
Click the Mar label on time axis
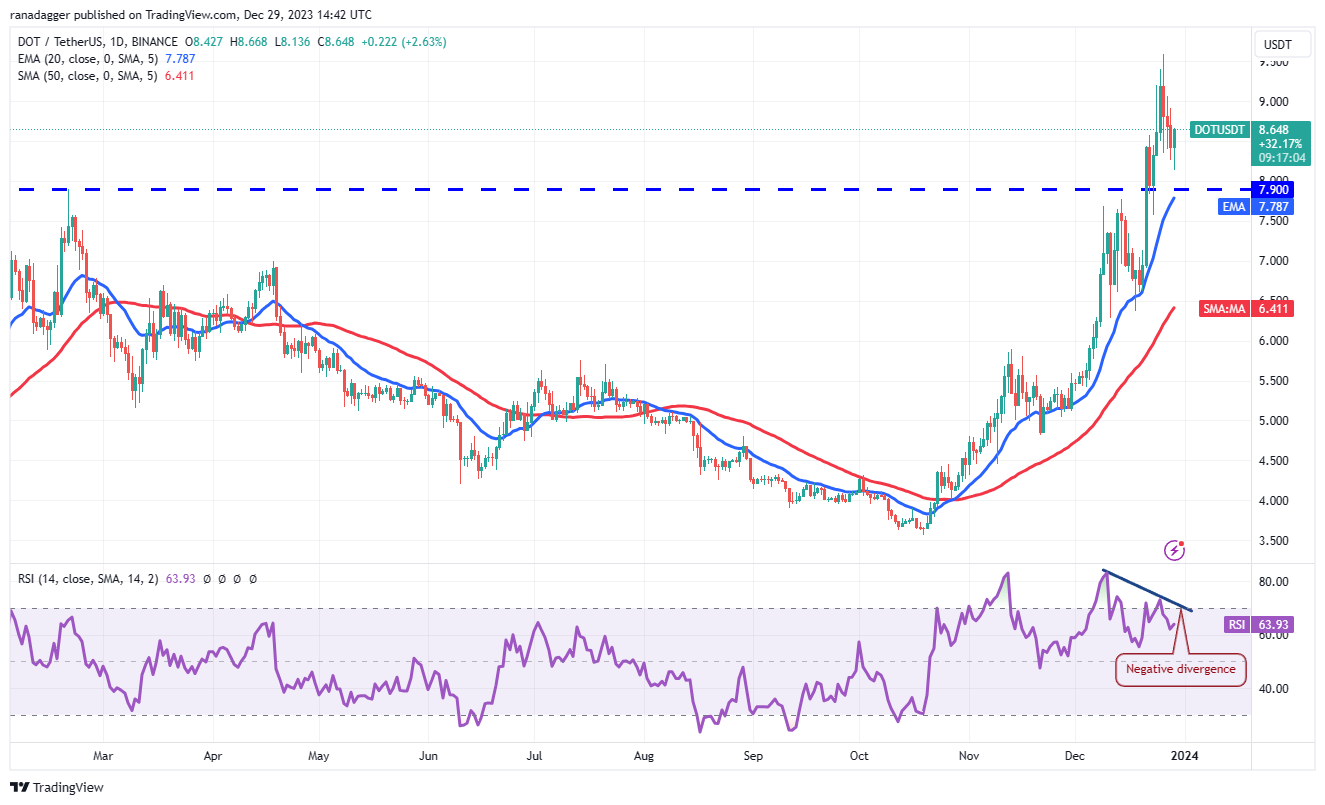click(x=102, y=757)
